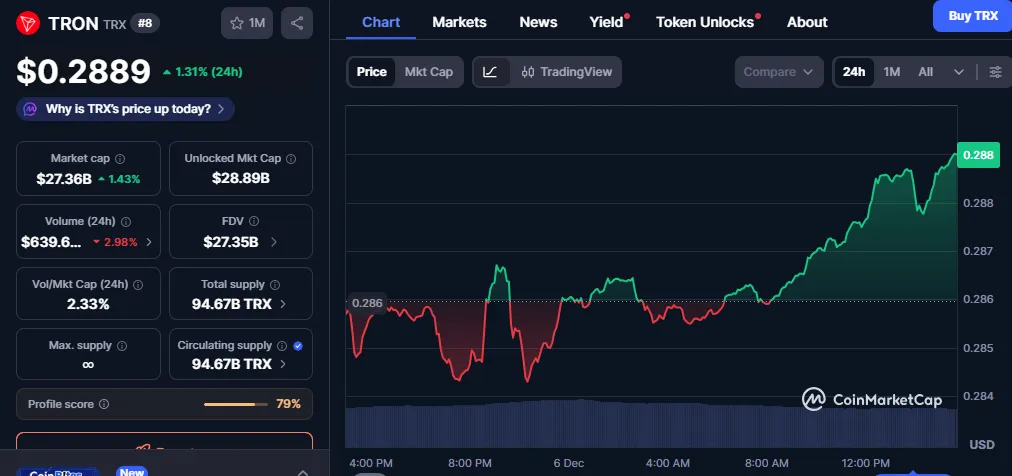Select the 1M time range
Viewport: 1012px width, 476px height.
pyautogui.click(x=891, y=72)
